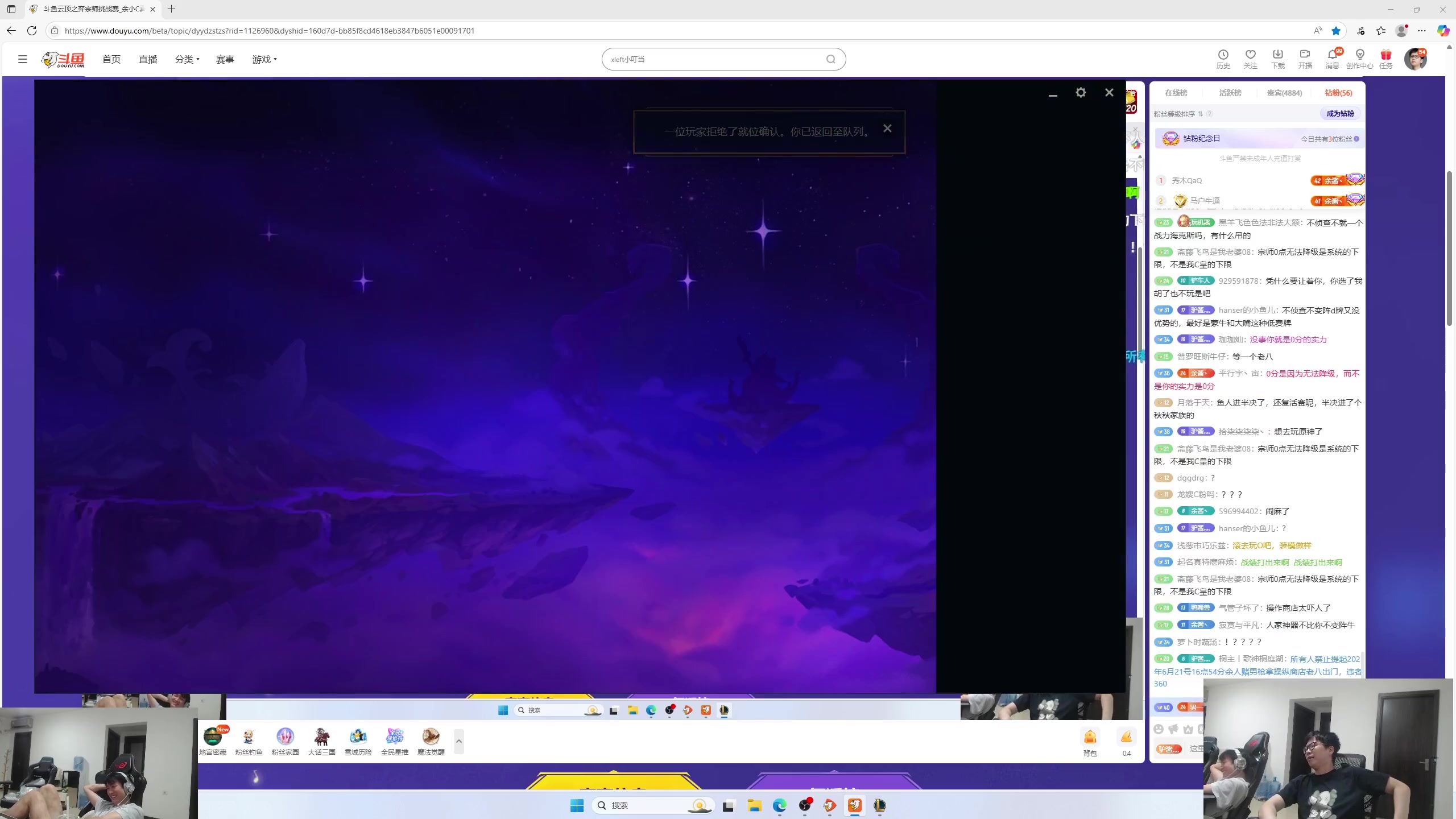Click the 开播 camera icon
The image size is (1456, 819).
tap(1305, 59)
